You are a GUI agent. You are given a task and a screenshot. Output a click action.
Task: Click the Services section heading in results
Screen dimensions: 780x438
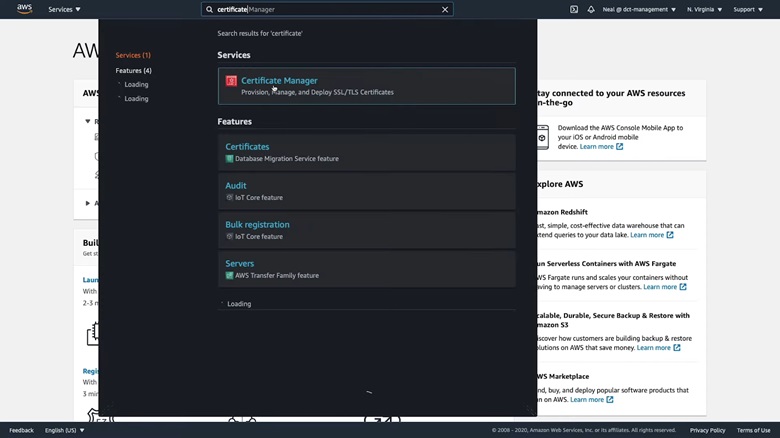pos(234,55)
